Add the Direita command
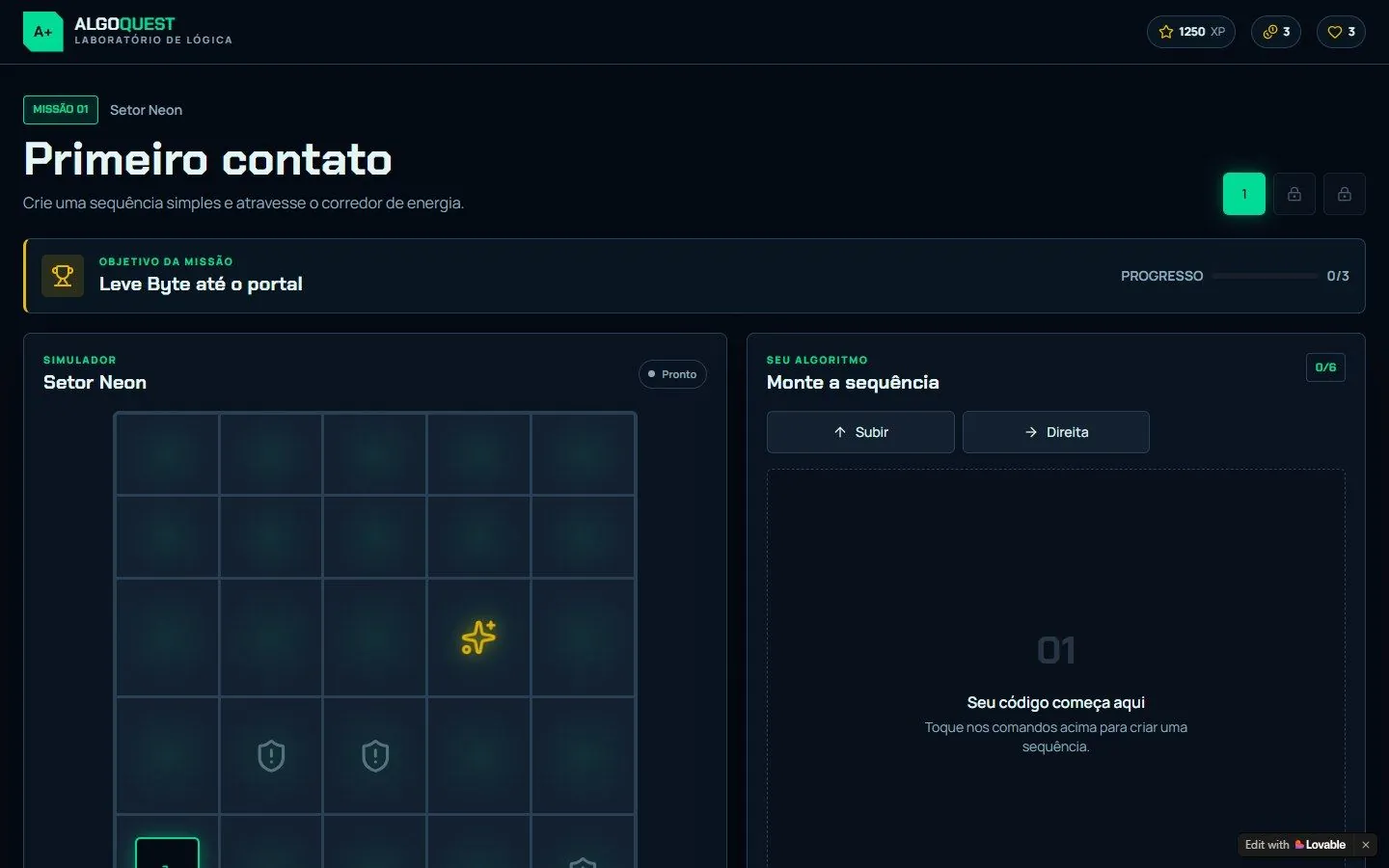Image resolution: width=1389 pixels, height=868 pixels. pyautogui.click(x=1056, y=432)
